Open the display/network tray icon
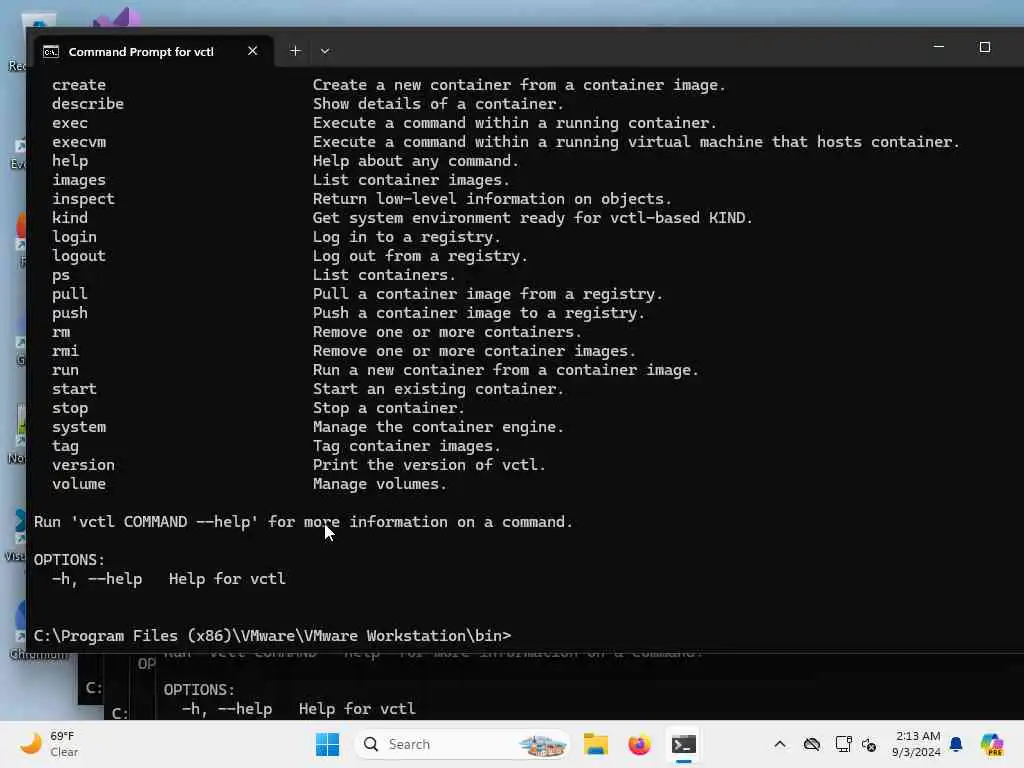Image resolution: width=1024 pixels, height=768 pixels. click(843, 744)
